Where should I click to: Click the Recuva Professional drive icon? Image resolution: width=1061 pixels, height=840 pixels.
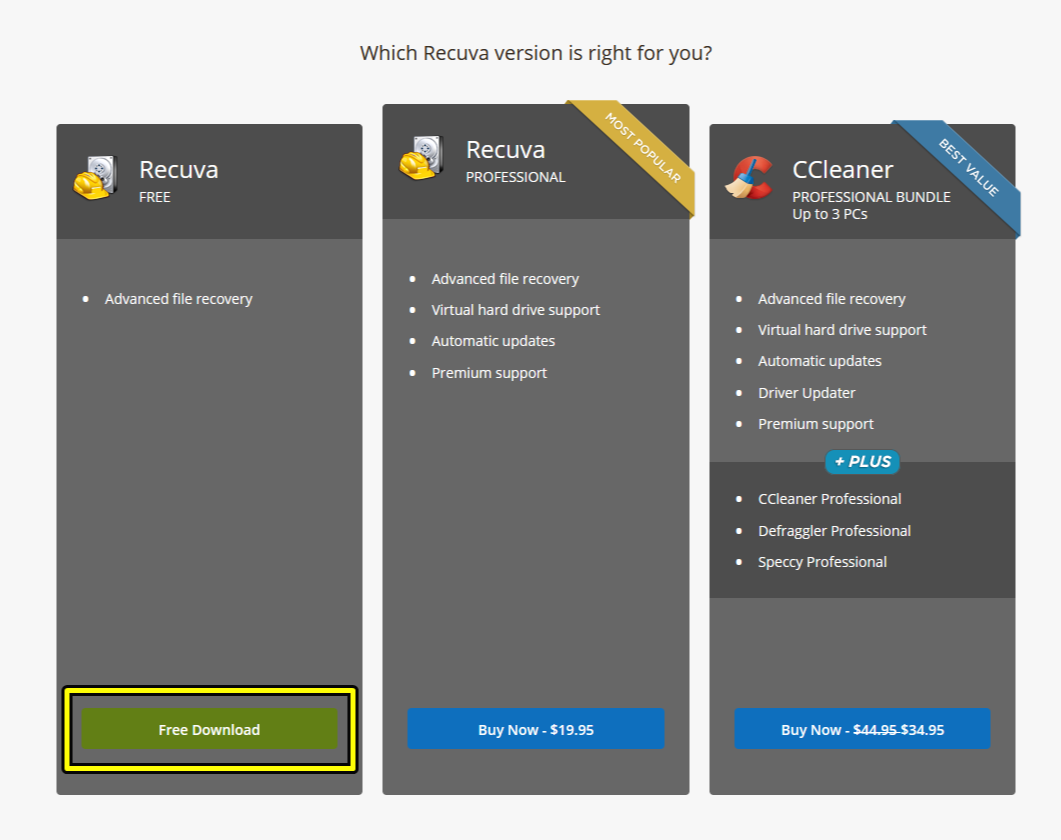point(422,158)
